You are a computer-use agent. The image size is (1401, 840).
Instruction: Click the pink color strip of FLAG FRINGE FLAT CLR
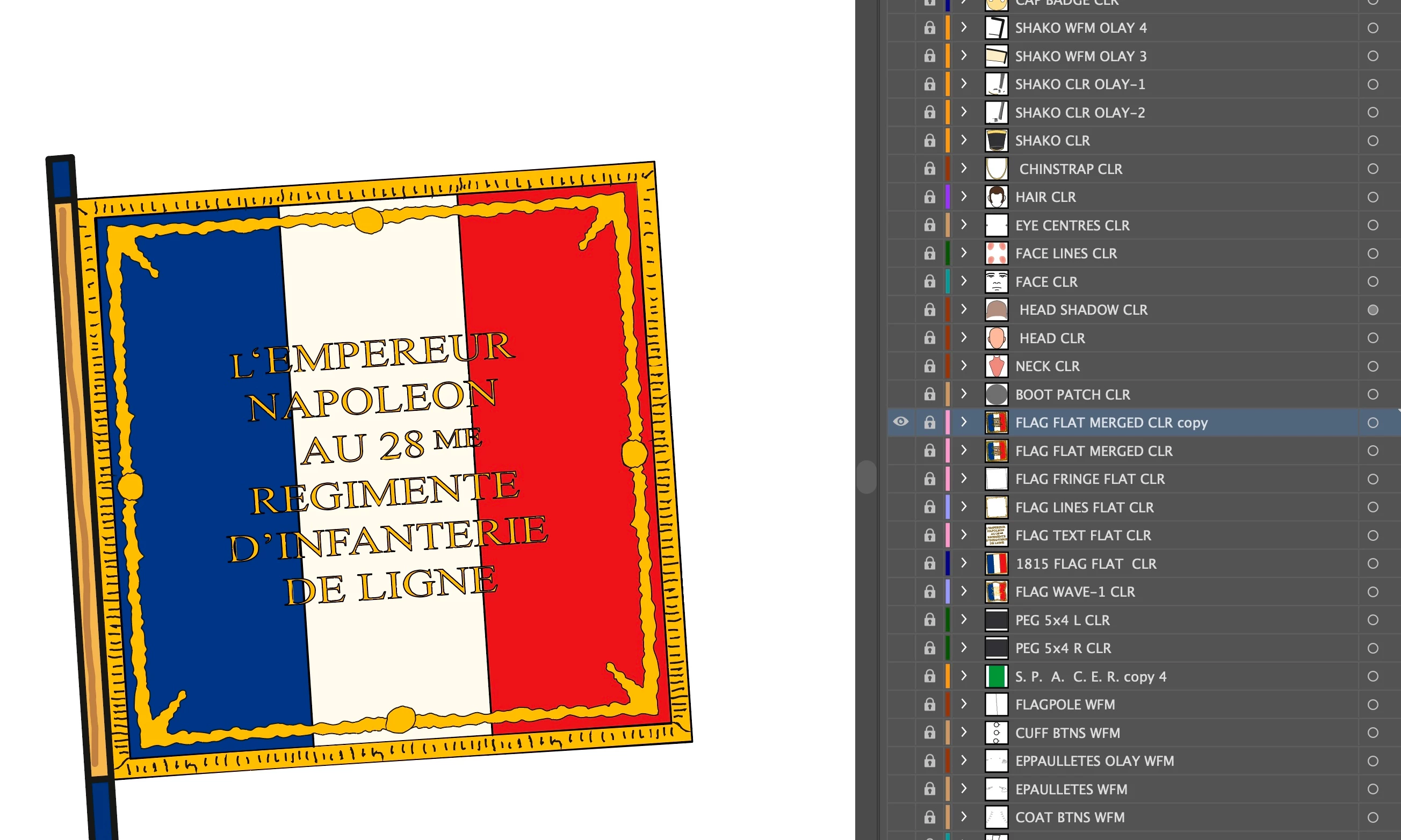coord(948,480)
